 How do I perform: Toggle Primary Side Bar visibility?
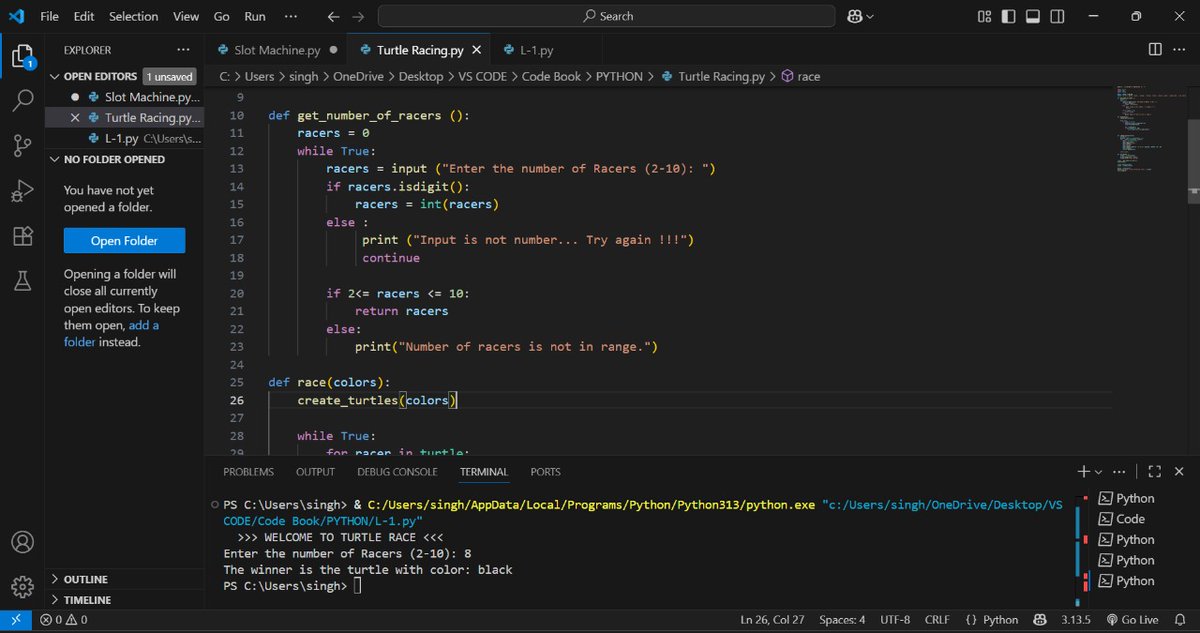click(x=1008, y=16)
